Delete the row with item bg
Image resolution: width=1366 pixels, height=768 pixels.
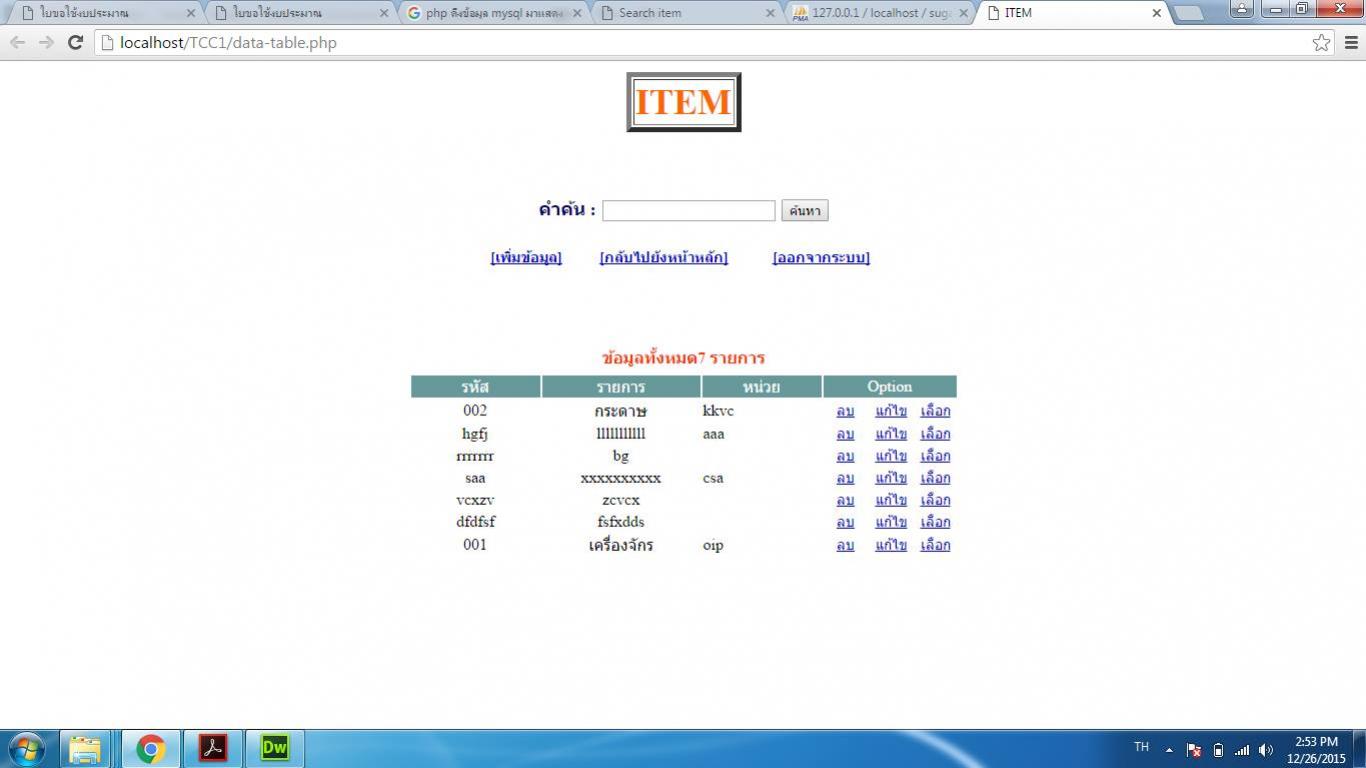point(845,456)
